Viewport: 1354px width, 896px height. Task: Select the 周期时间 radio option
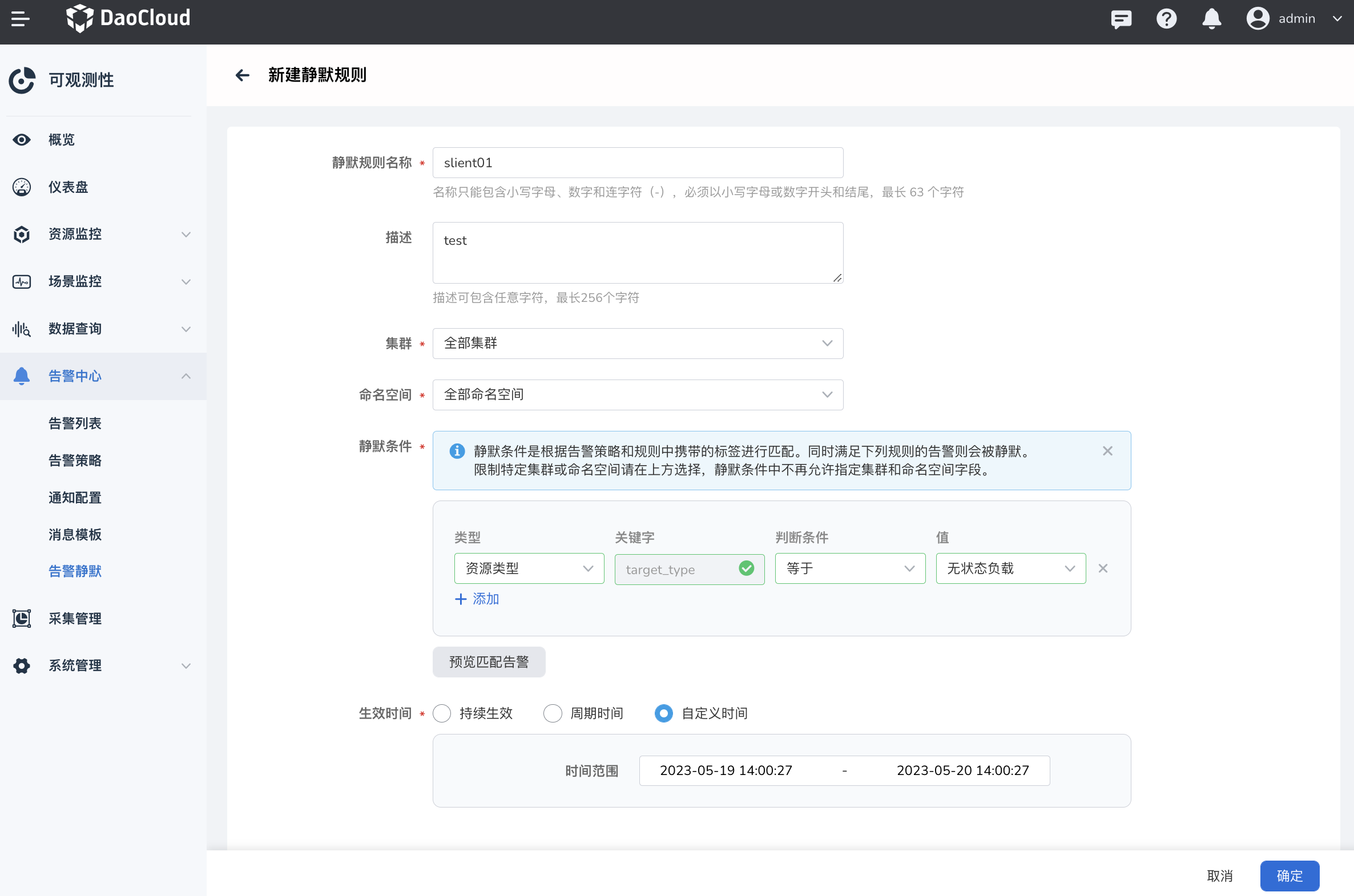(553, 713)
